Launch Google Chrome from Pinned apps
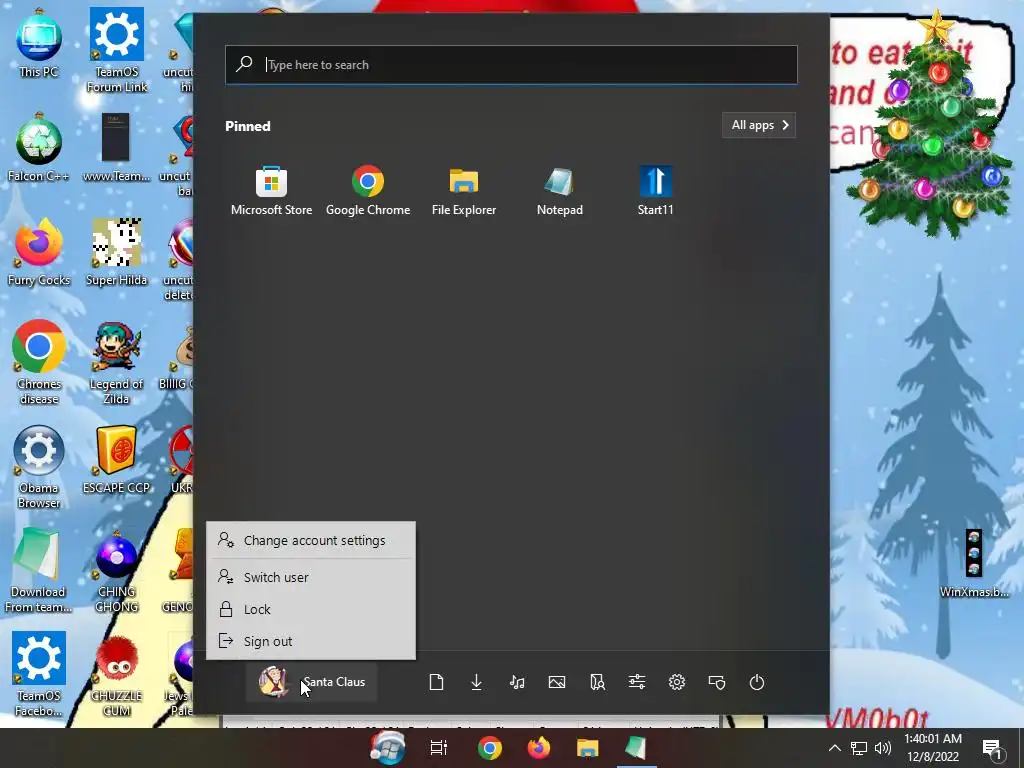This screenshot has height=768, width=1024. pos(368,191)
